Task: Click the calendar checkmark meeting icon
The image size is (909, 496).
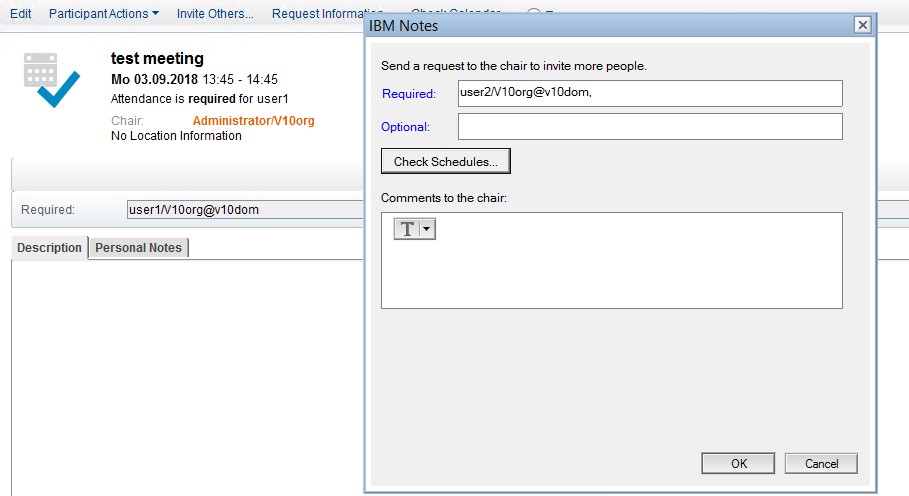Action: (x=51, y=79)
